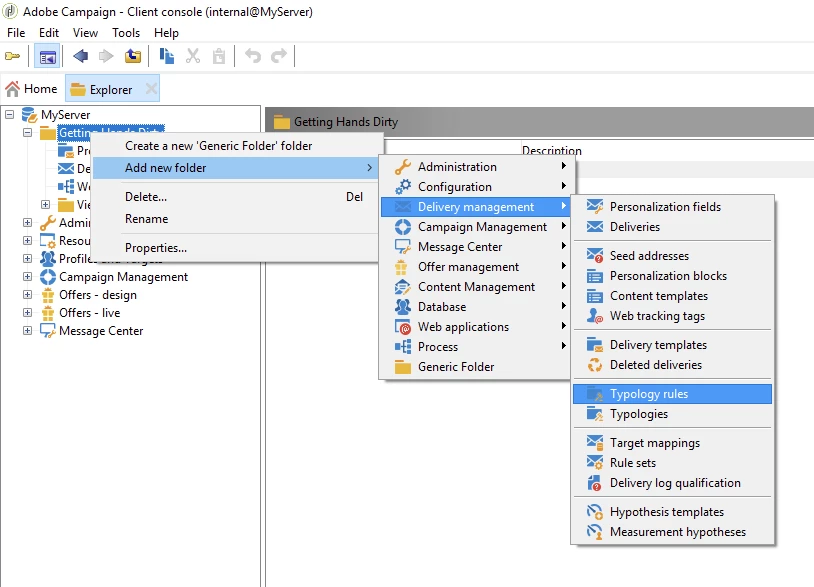This screenshot has height=587, width=814.
Task: Choose Typology rules folder type
Action: 672,394
